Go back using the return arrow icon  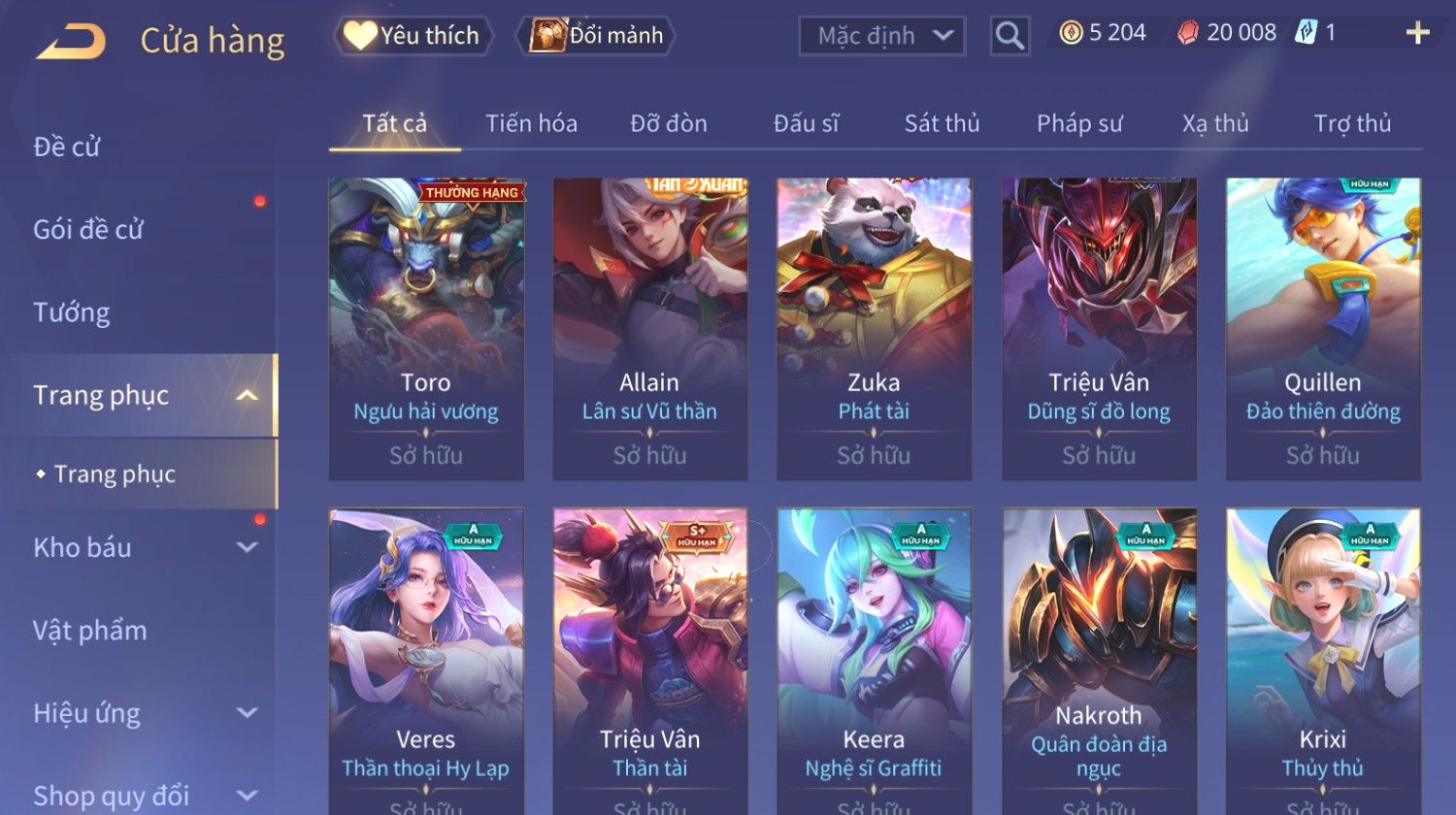click(x=71, y=43)
